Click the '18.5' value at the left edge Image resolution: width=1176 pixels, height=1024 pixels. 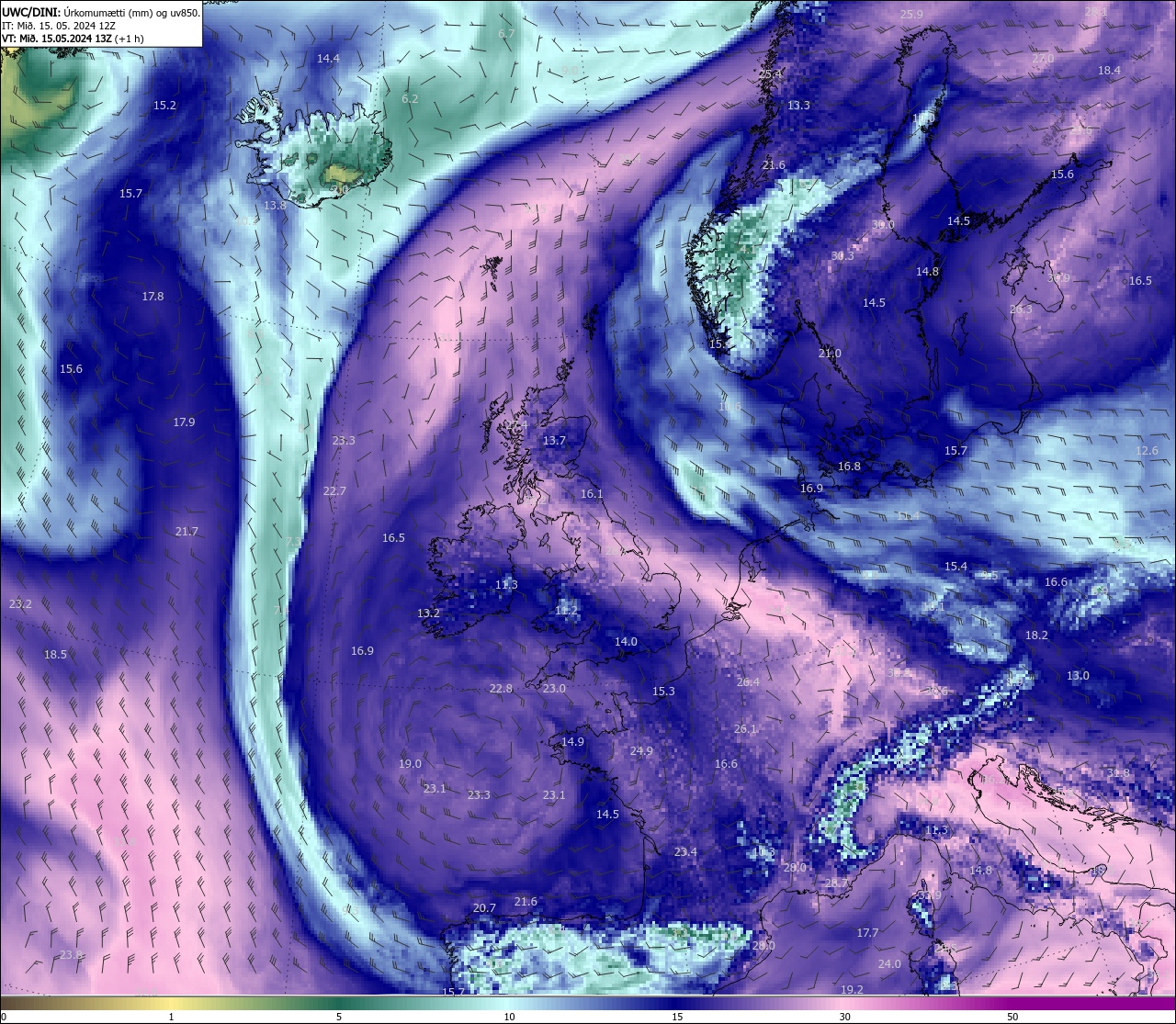tap(55, 654)
